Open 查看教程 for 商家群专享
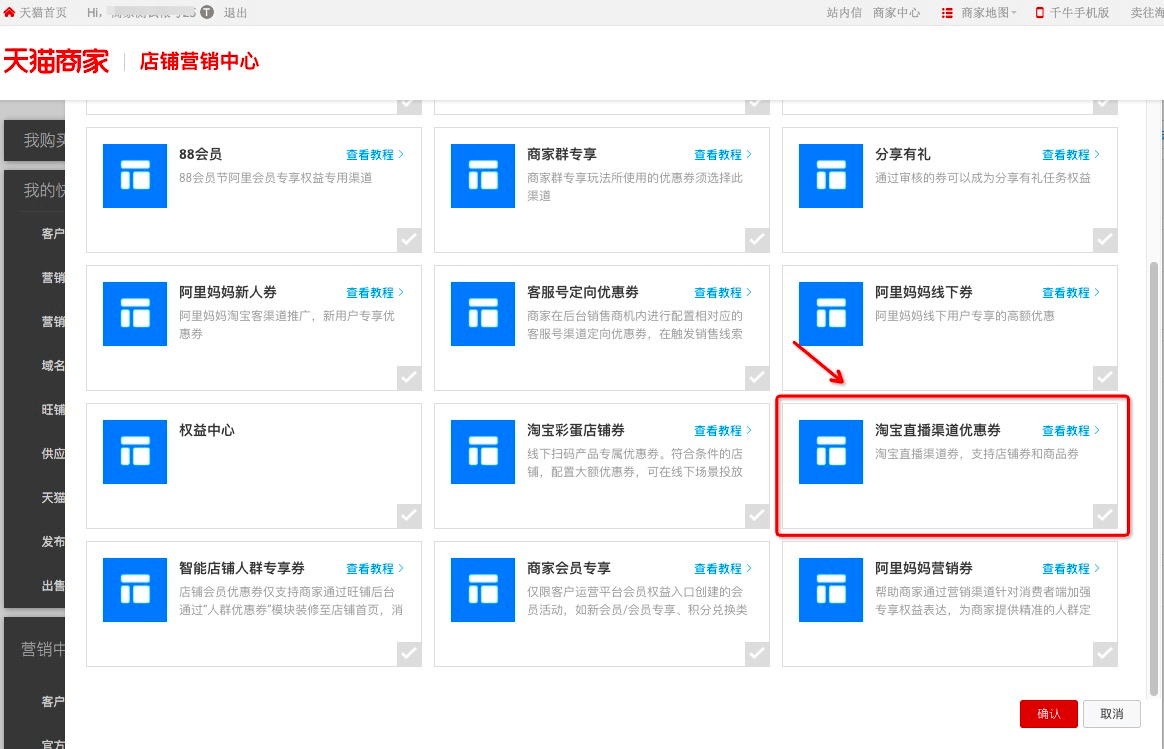 (x=723, y=154)
